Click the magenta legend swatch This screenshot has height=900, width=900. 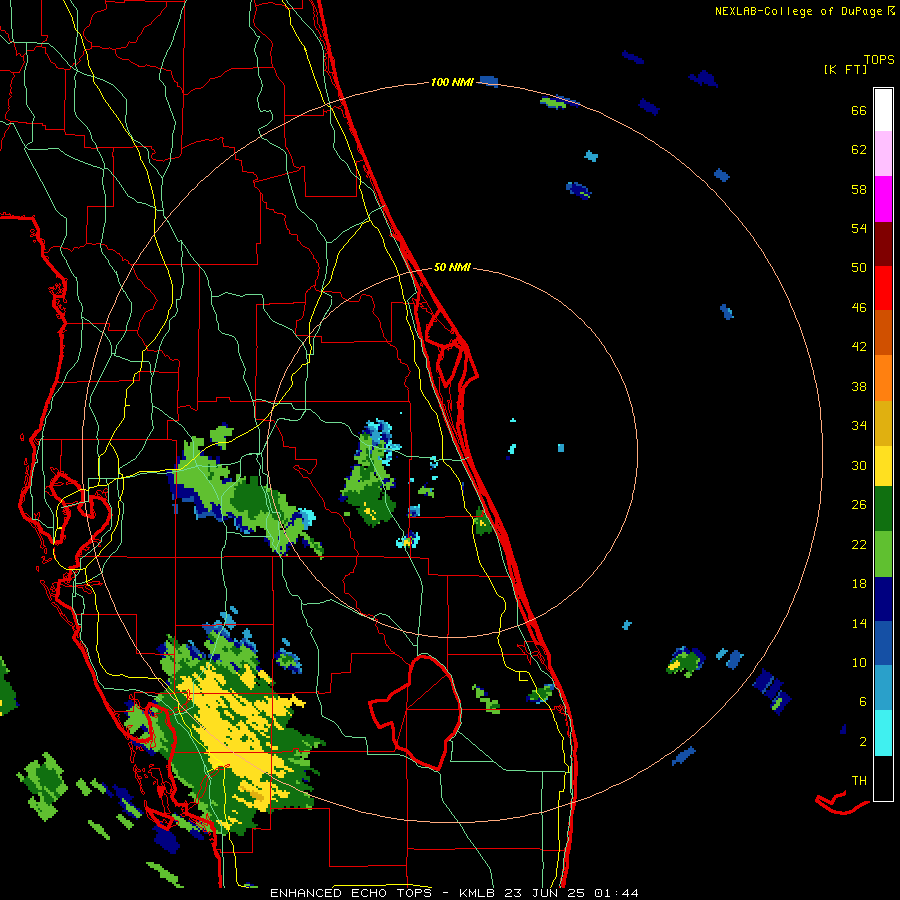point(883,199)
